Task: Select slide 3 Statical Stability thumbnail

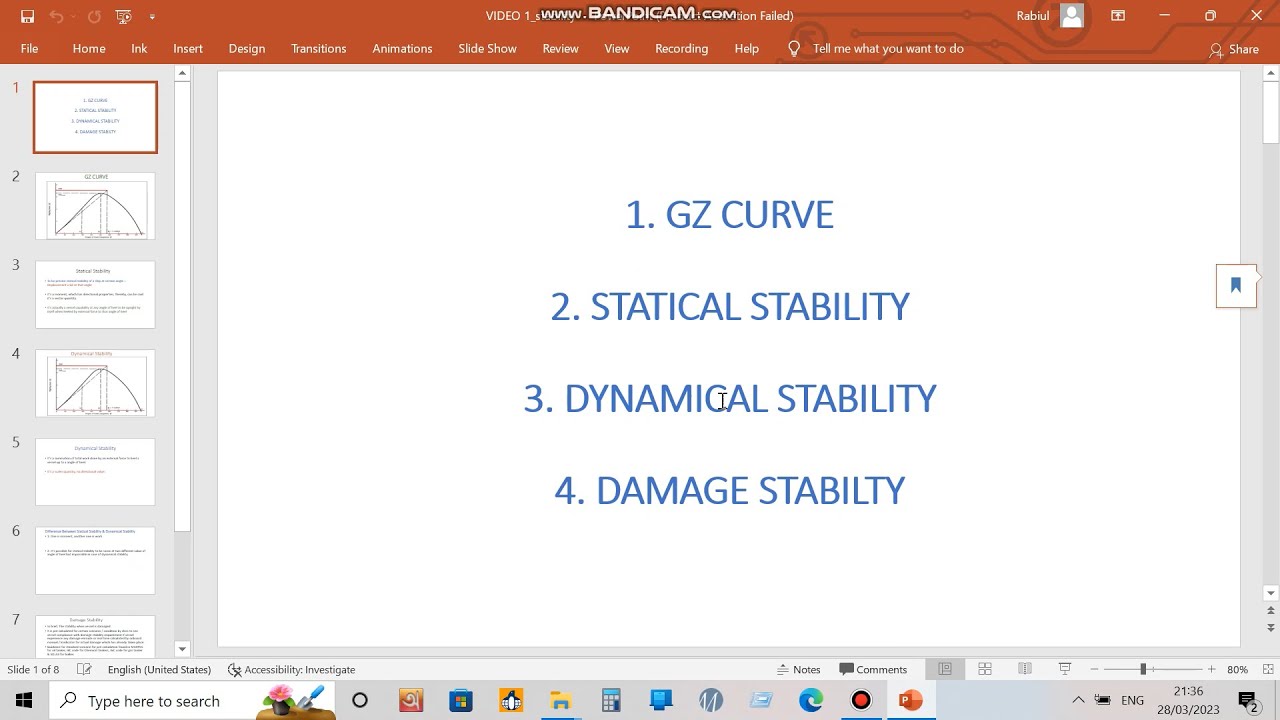Action: tap(95, 294)
